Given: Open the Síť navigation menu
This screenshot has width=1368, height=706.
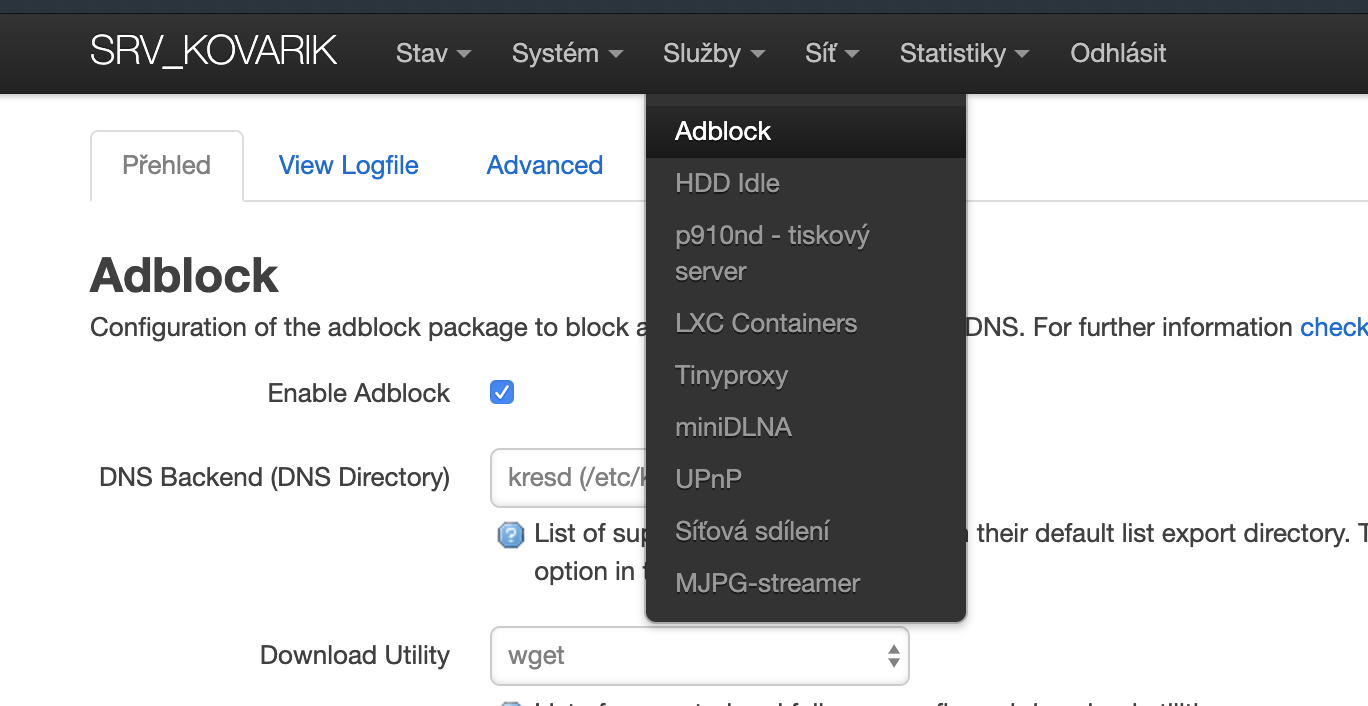Looking at the screenshot, I should [x=831, y=53].
